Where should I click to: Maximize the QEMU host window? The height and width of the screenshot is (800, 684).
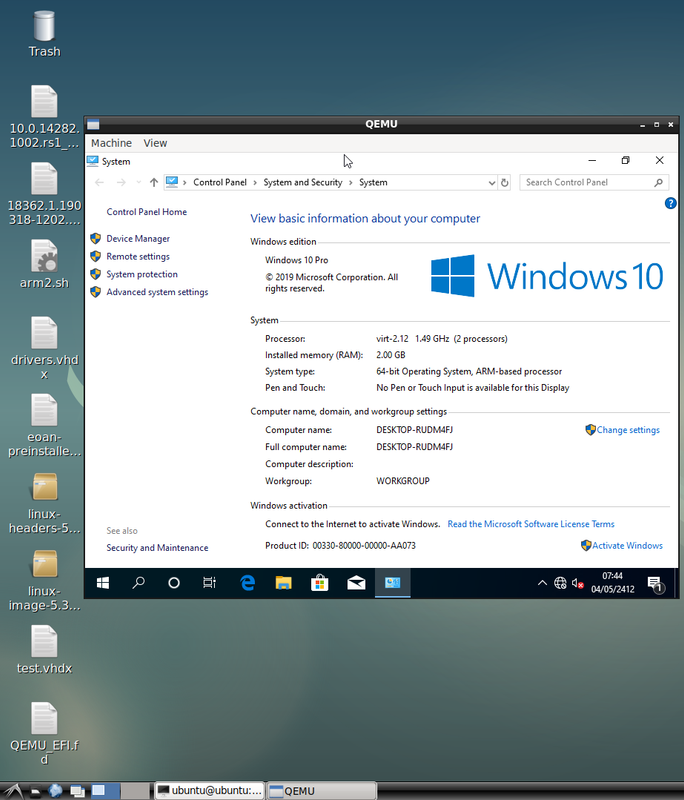tap(656, 124)
